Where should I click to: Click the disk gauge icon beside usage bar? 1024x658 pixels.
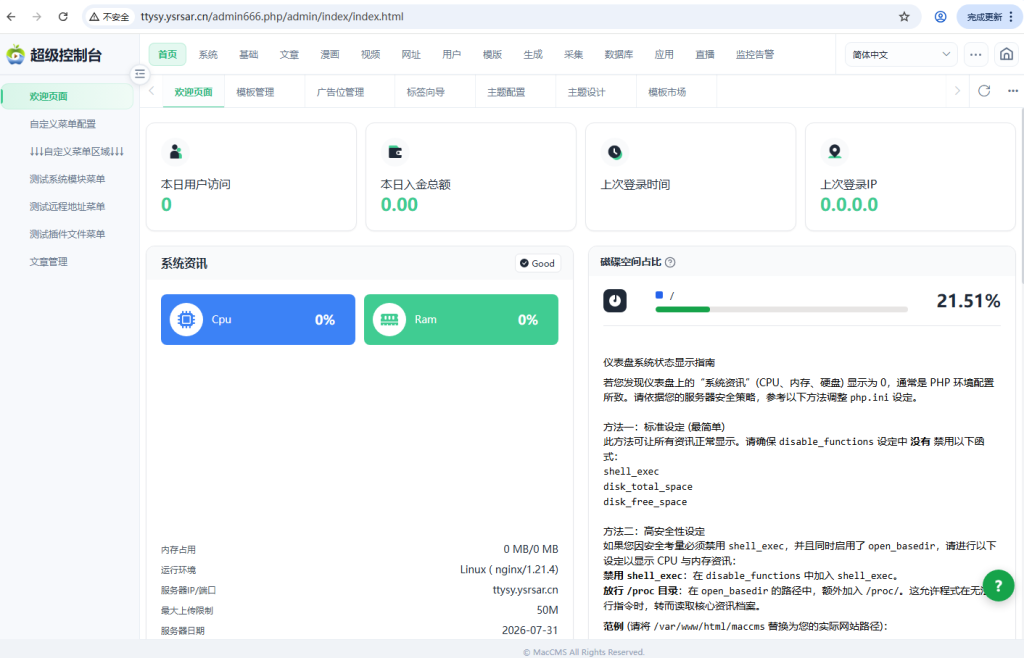pos(615,300)
